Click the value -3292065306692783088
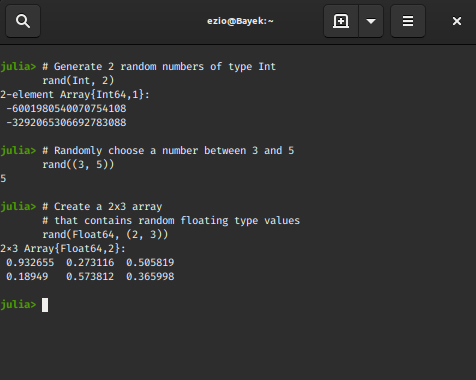Image resolution: width=476 pixels, height=380 pixels. 66,122
